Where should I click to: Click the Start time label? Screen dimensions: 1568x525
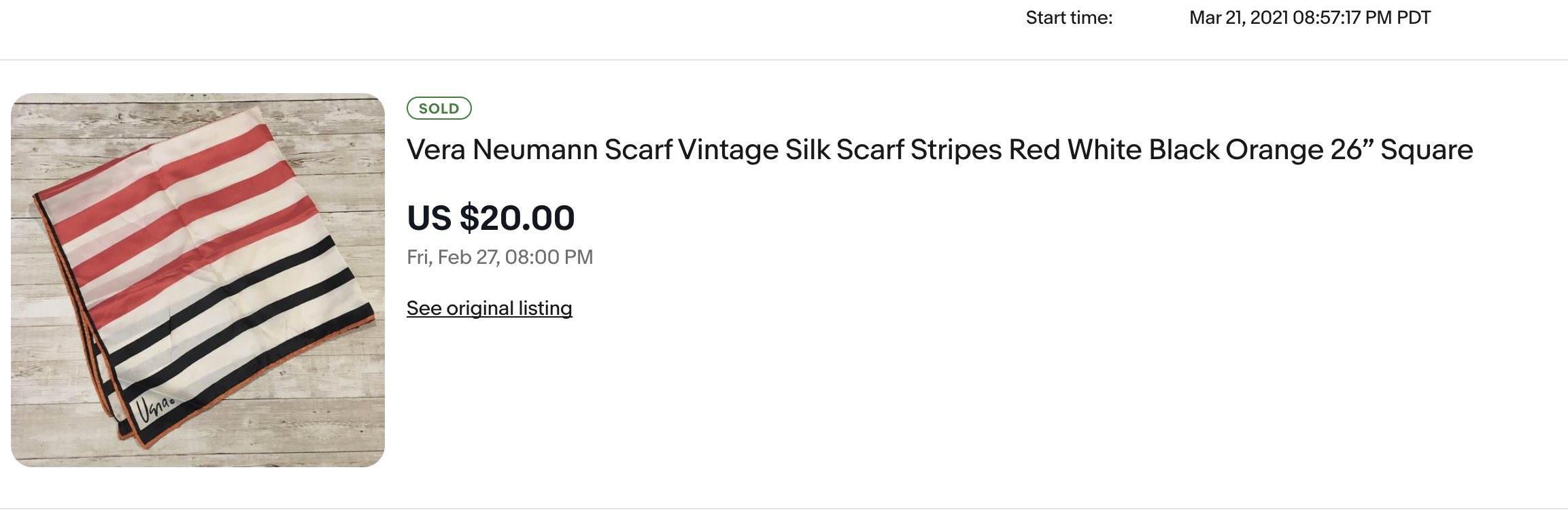click(x=1068, y=18)
